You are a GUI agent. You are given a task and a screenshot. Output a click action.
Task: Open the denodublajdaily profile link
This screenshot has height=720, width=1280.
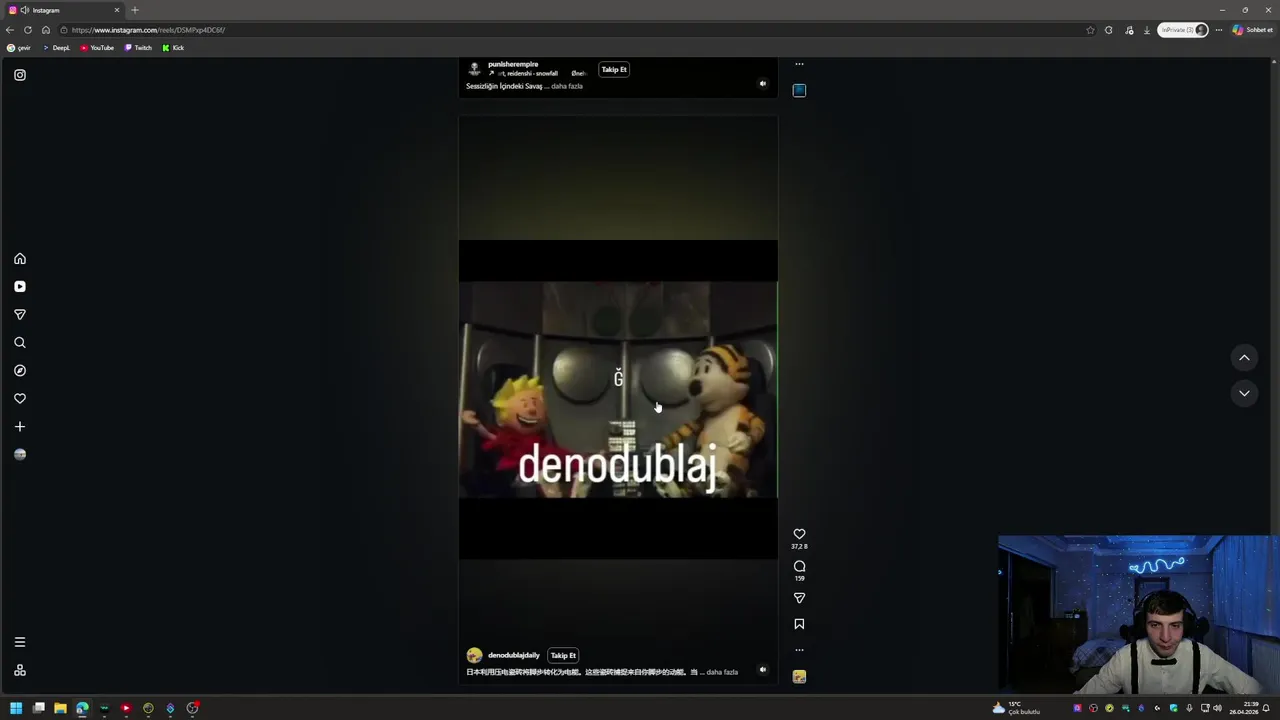pos(514,656)
